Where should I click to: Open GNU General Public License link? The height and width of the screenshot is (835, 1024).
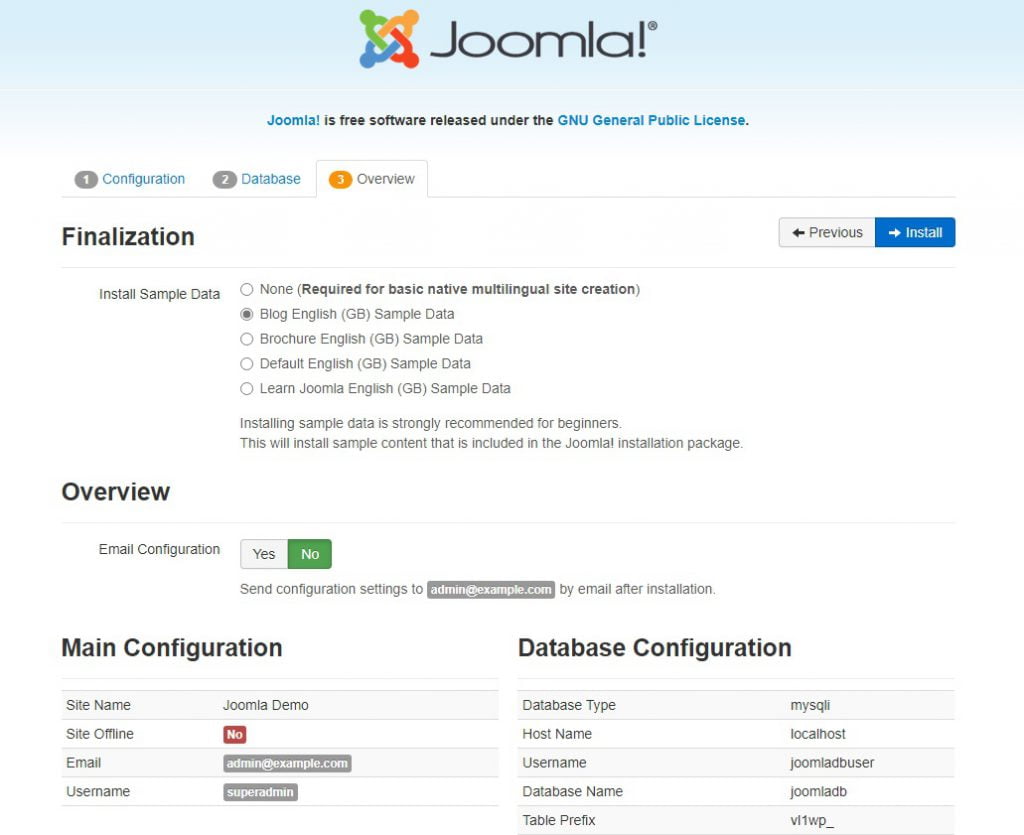[651, 120]
